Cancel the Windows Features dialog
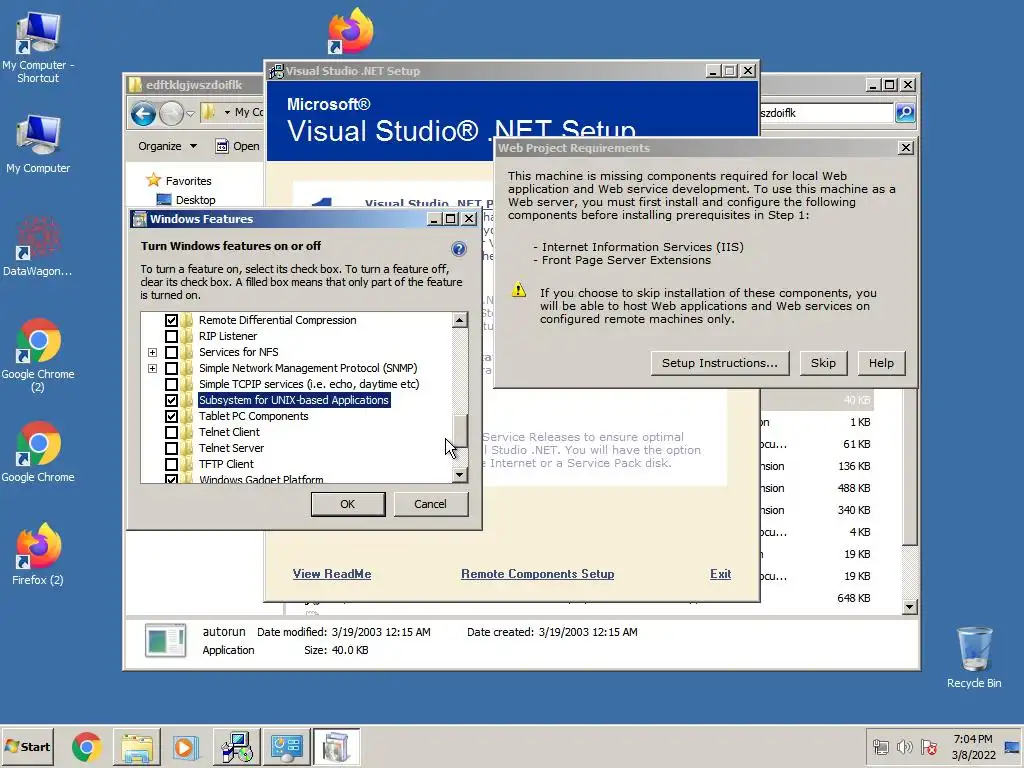1024x768 pixels. [430, 504]
